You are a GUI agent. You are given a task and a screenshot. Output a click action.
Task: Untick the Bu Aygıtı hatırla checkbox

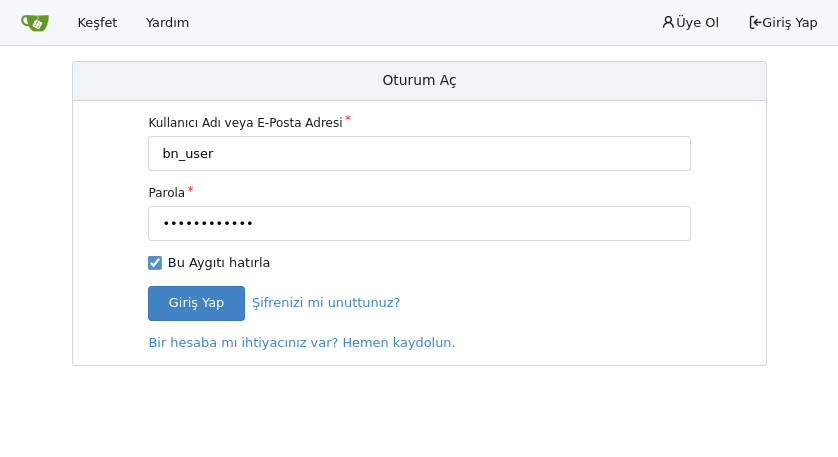(155, 263)
